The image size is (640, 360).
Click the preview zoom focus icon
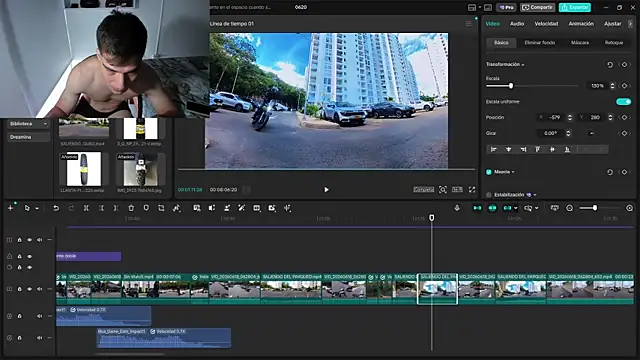coord(442,189)
